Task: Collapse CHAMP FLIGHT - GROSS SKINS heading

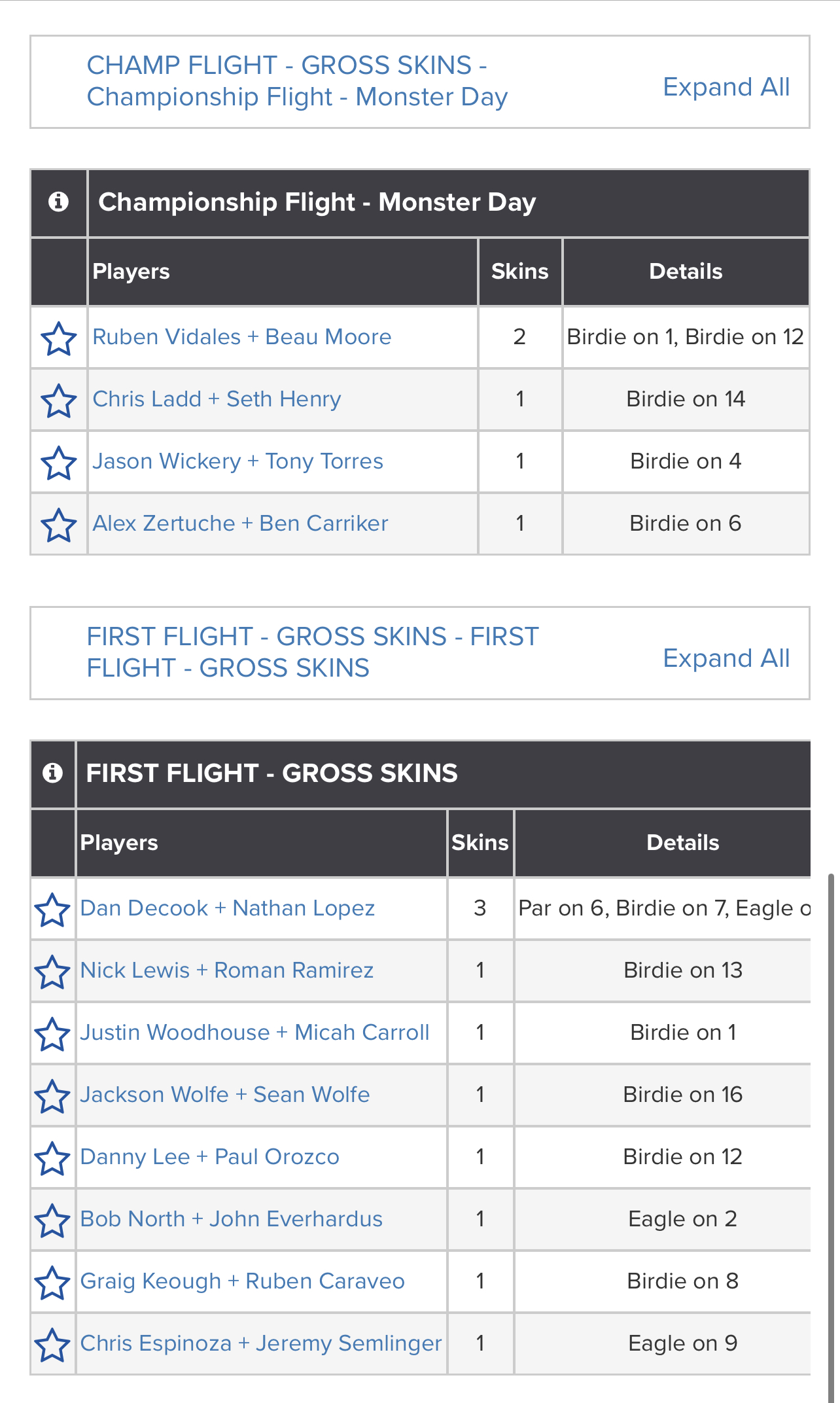Action: 297,81
